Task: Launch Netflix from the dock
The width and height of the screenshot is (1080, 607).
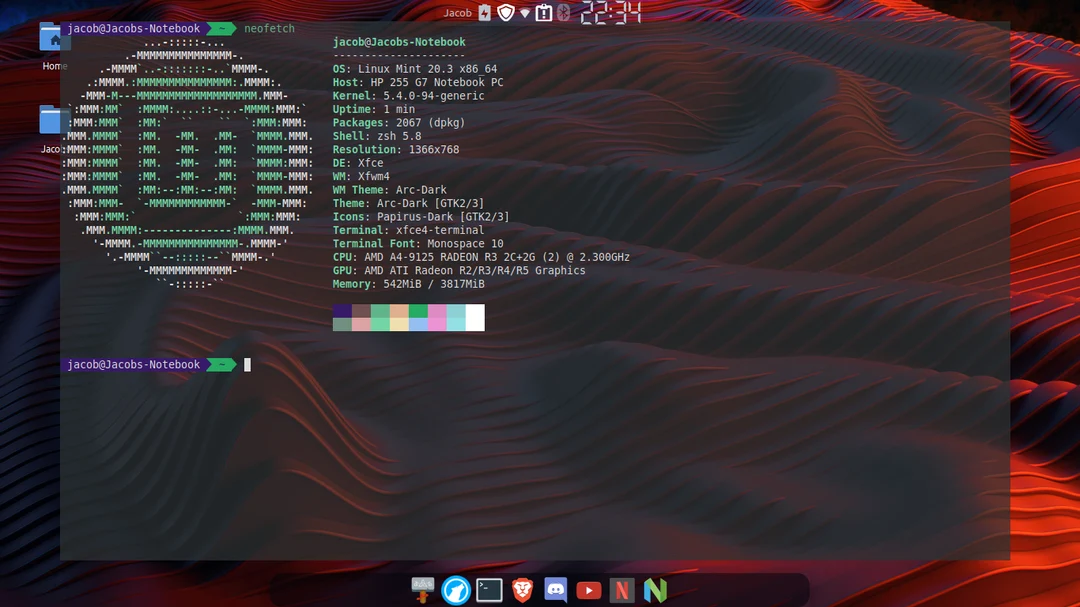Action: 621,590
